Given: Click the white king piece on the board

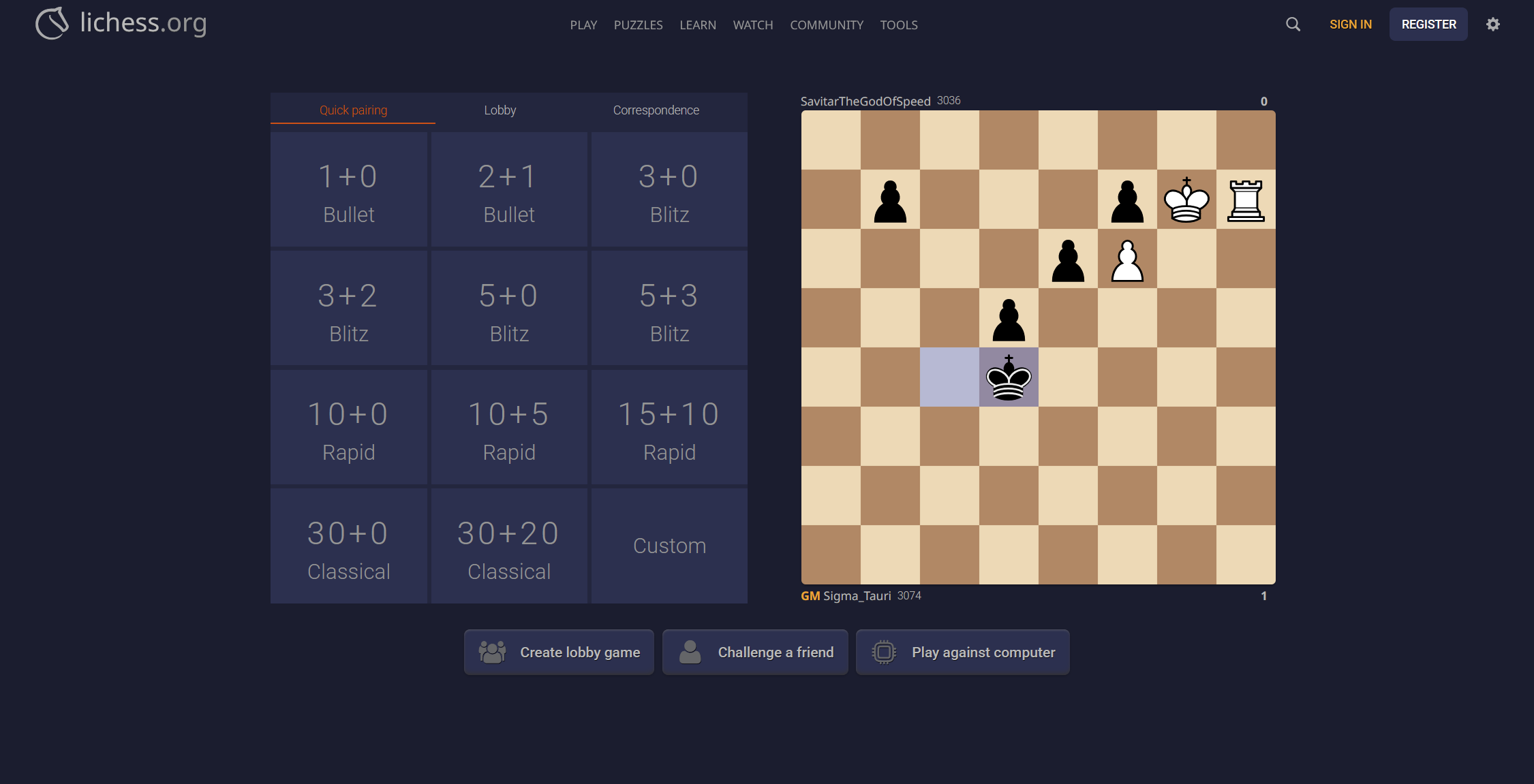Looking at the screenshot, I should 1186,200.
